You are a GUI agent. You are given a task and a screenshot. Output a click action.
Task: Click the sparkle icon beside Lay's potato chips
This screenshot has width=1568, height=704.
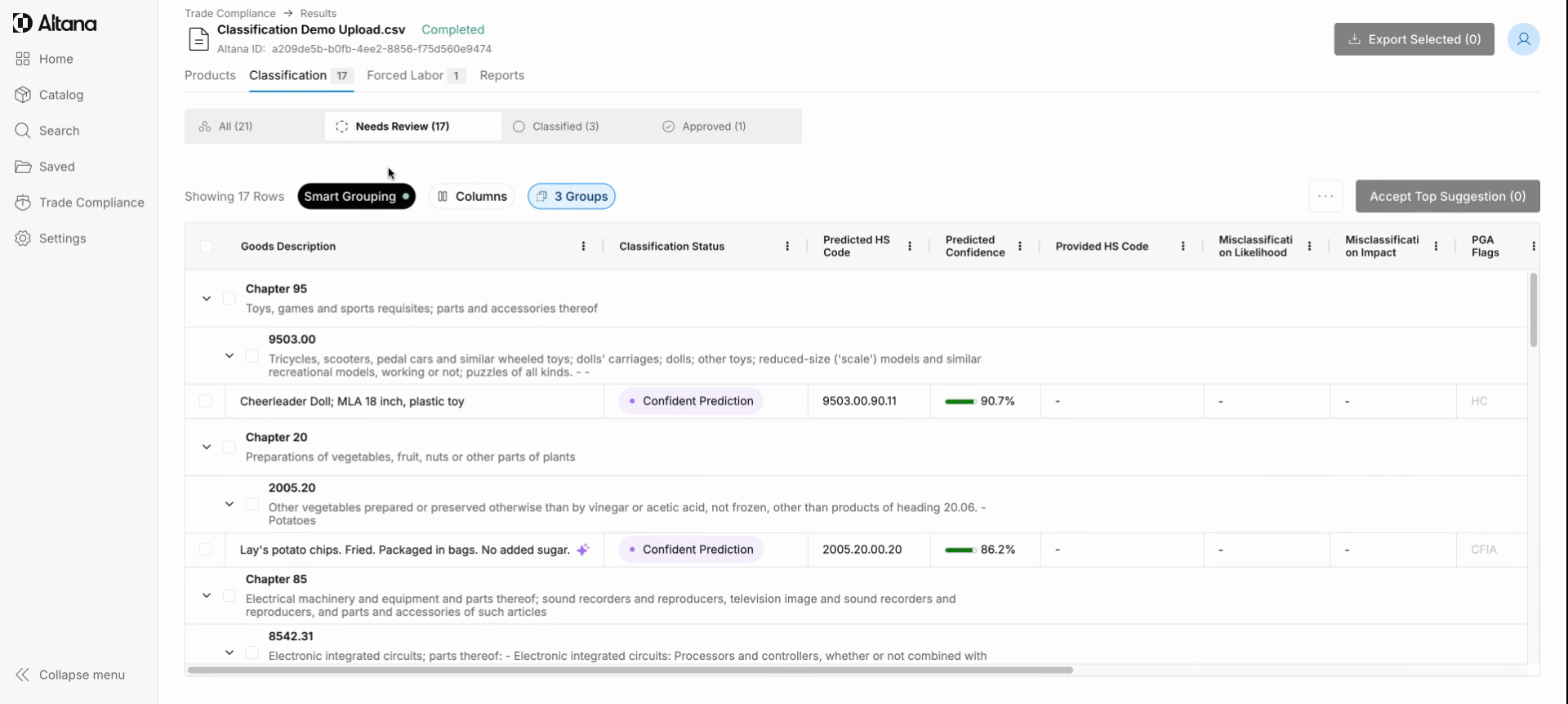(582, 550)
